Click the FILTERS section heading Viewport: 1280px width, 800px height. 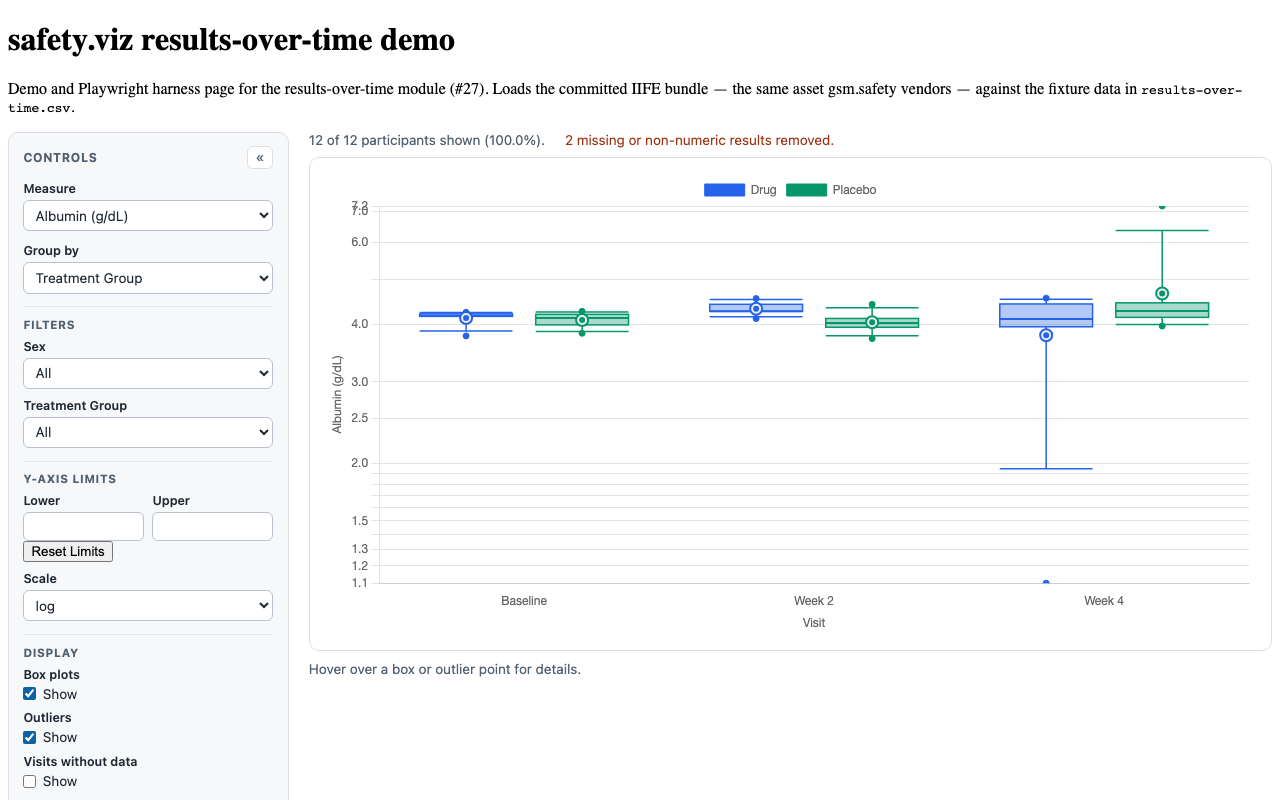coord(50,325)
